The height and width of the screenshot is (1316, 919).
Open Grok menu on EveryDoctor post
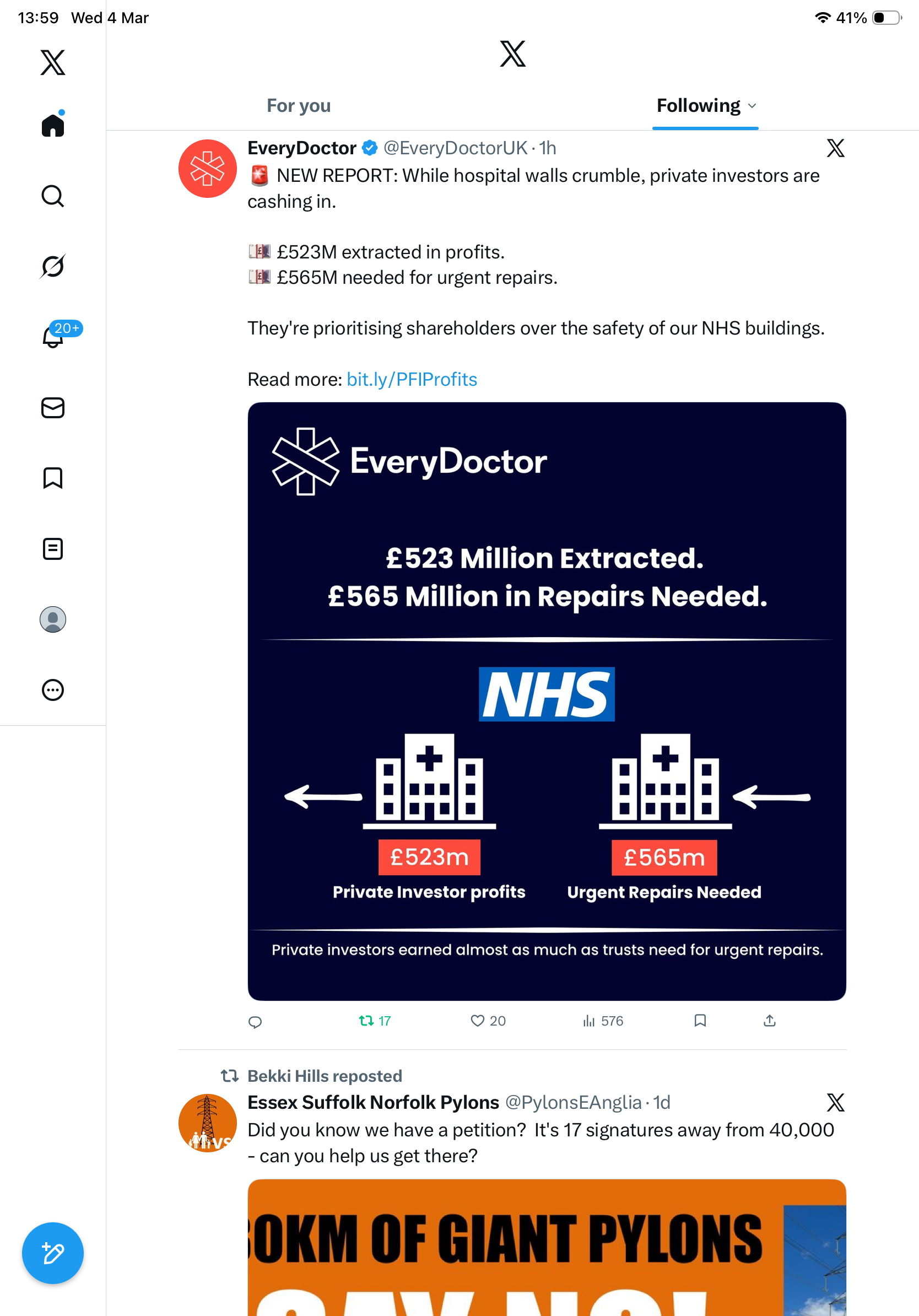click(x=835, y=148)
